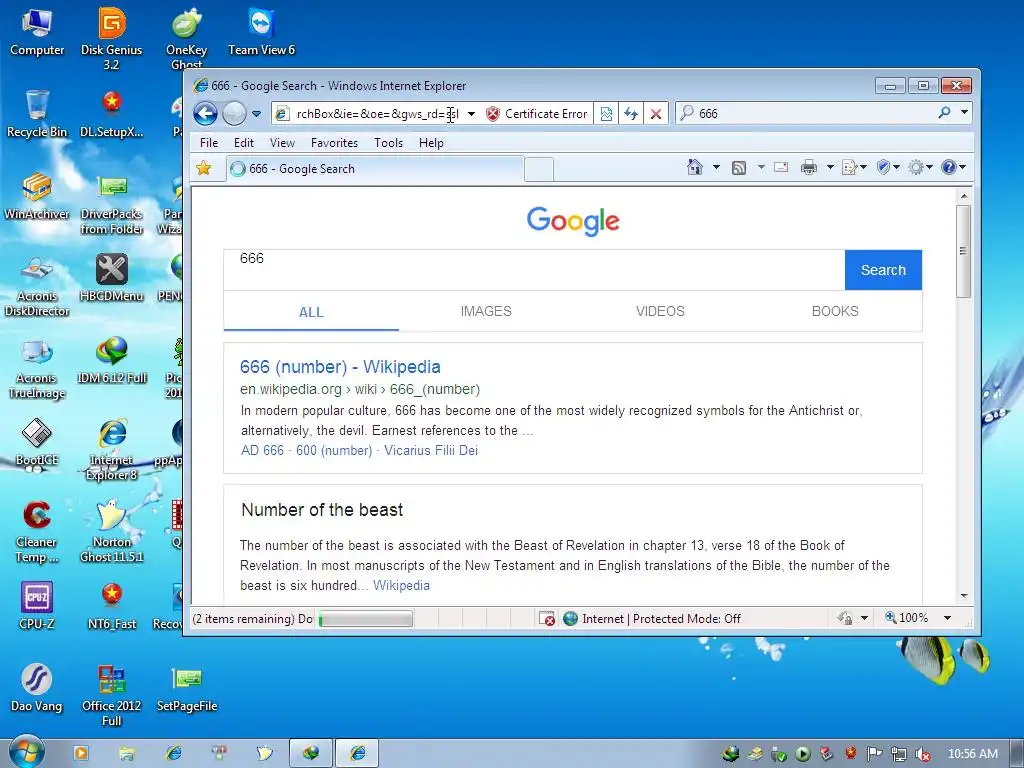The width and height of the screenshot is (1024, 768).
Task: Open Favorites Center with the star icon
Action: pos(204,168)
